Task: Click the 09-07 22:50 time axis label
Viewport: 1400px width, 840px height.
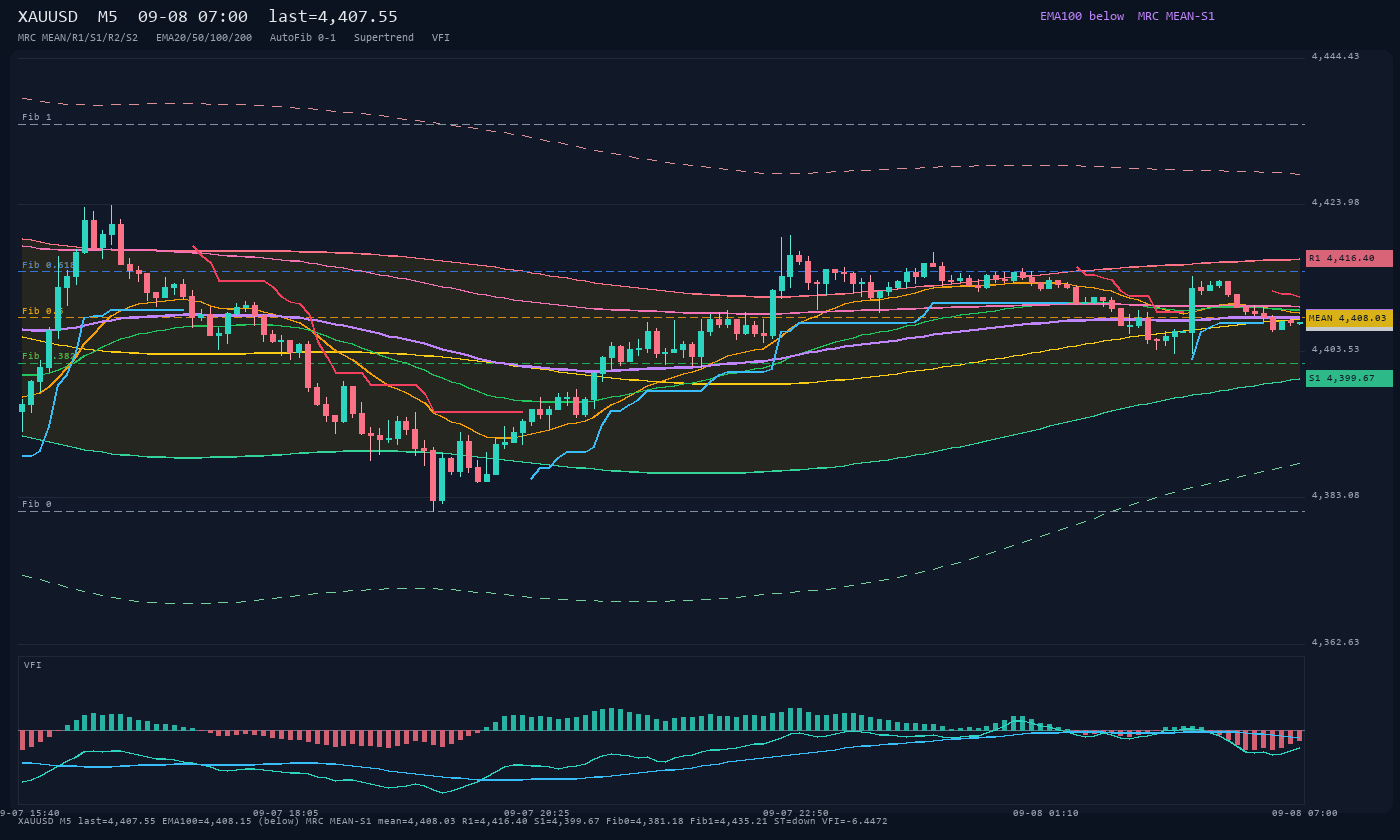Action: tap(796, 813)
